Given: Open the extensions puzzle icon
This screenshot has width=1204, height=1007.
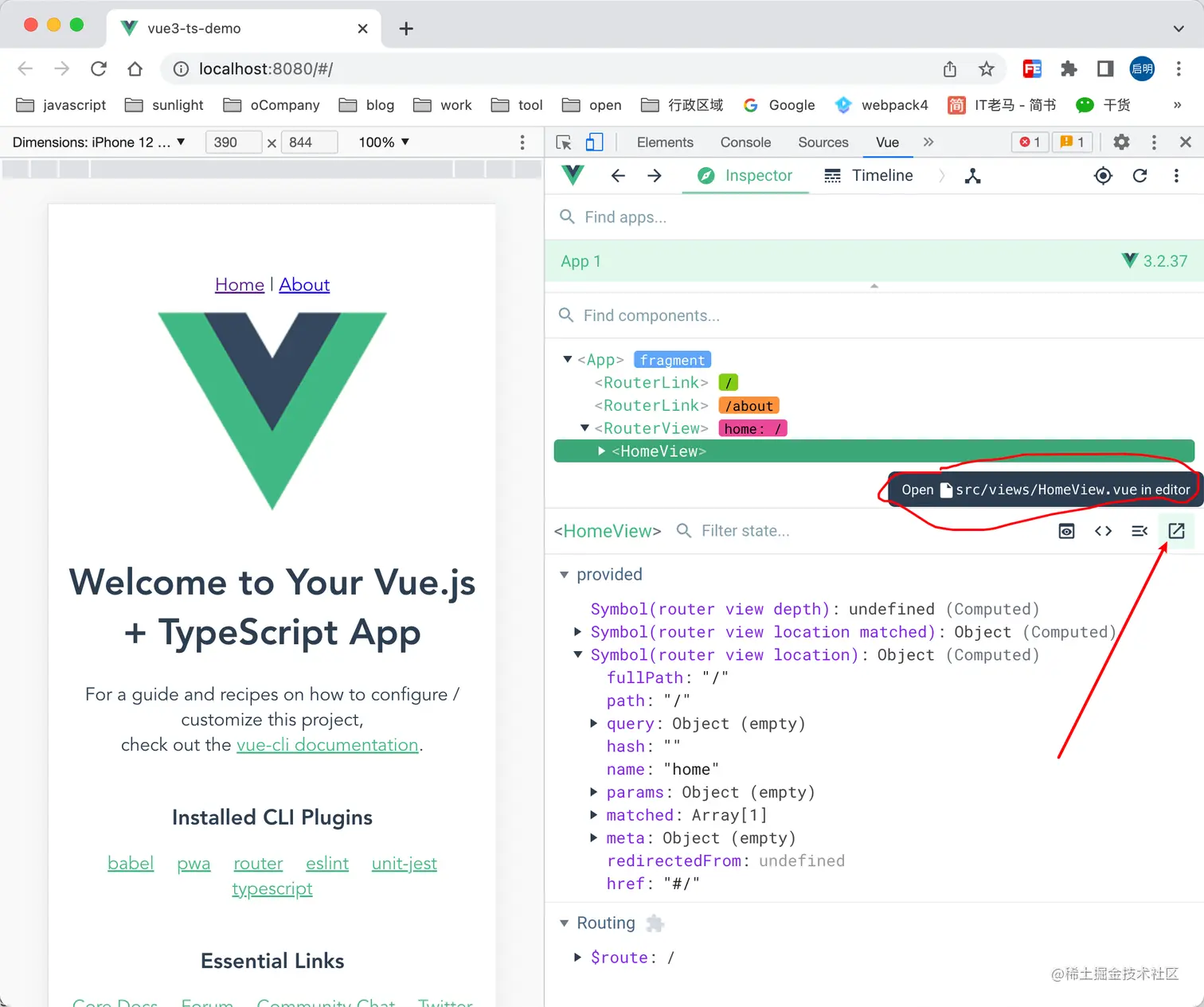Looking at the screenshot, I should (x=1069, y=69).
